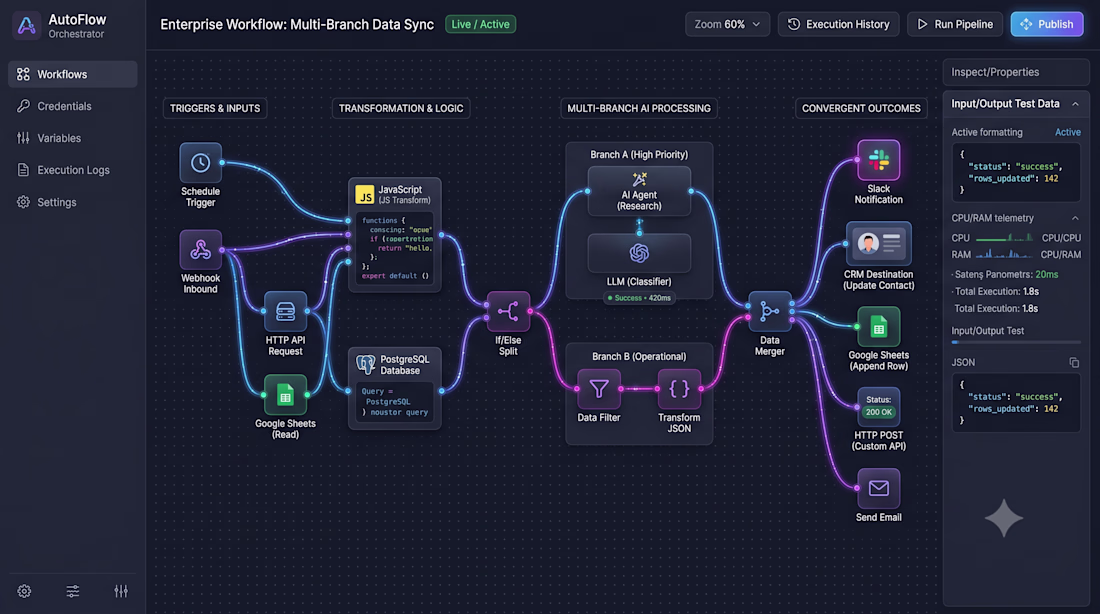
Task: Select the Slack Notification node
Action: tap(878, 160)
